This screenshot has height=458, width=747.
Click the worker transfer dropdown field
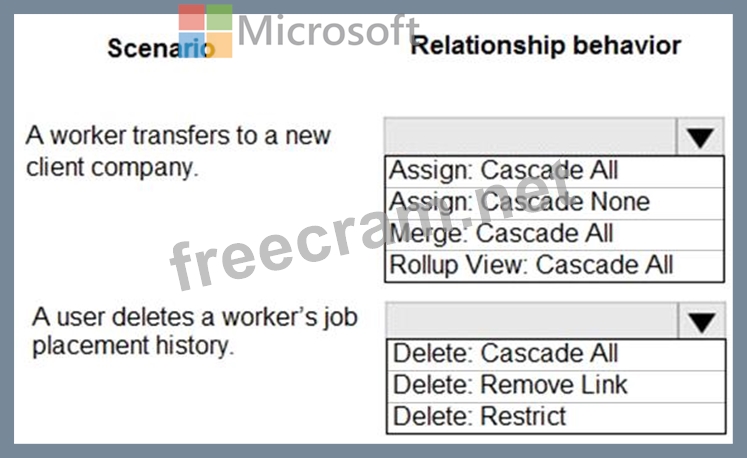pos(530,138)
